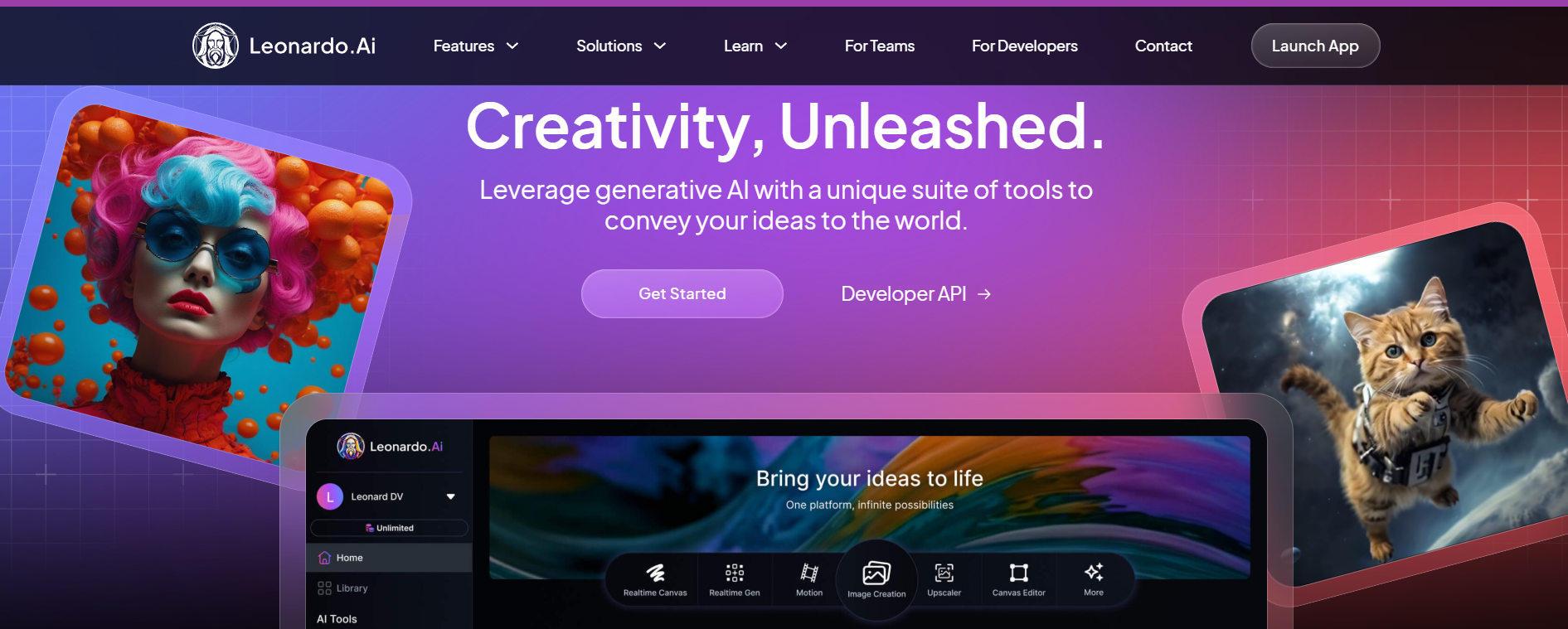Select the Realtime Gen icon
This screenshot has height=629, width=1568.
point(735,573)
